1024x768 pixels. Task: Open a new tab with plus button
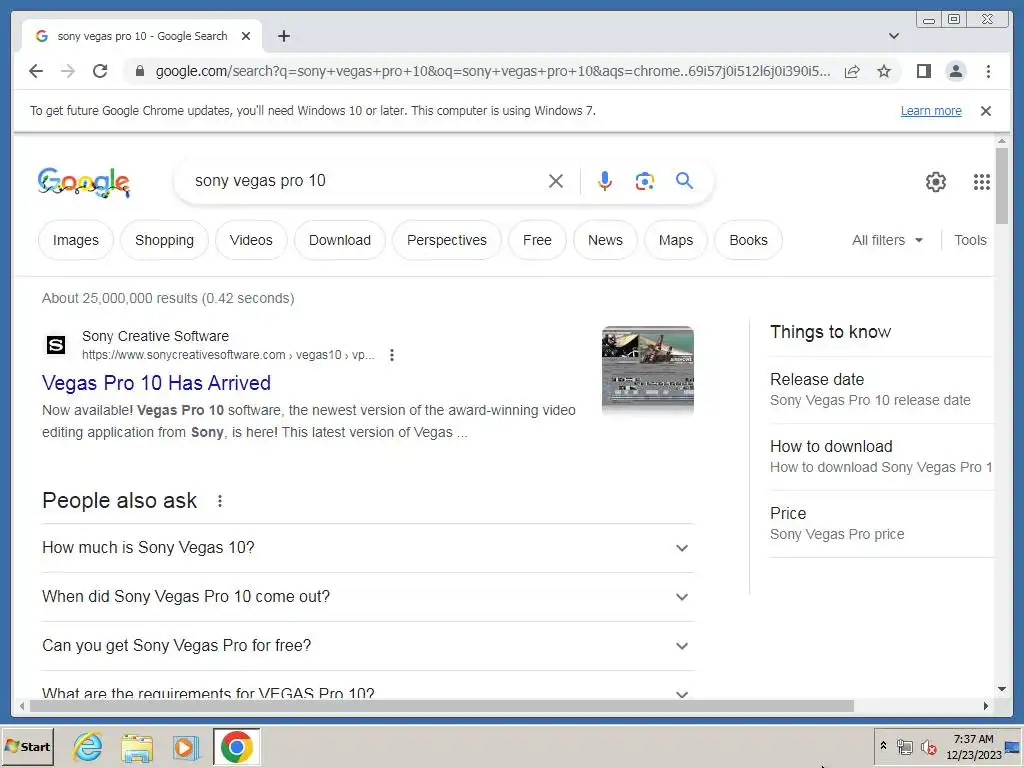[x=283, y=36]
